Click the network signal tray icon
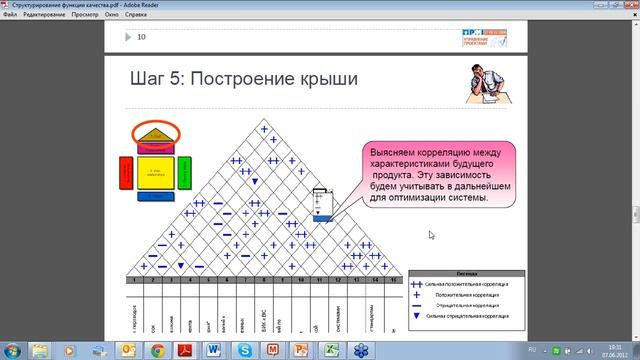The height and width of the screenshot is (360, 640). point(579,351)
